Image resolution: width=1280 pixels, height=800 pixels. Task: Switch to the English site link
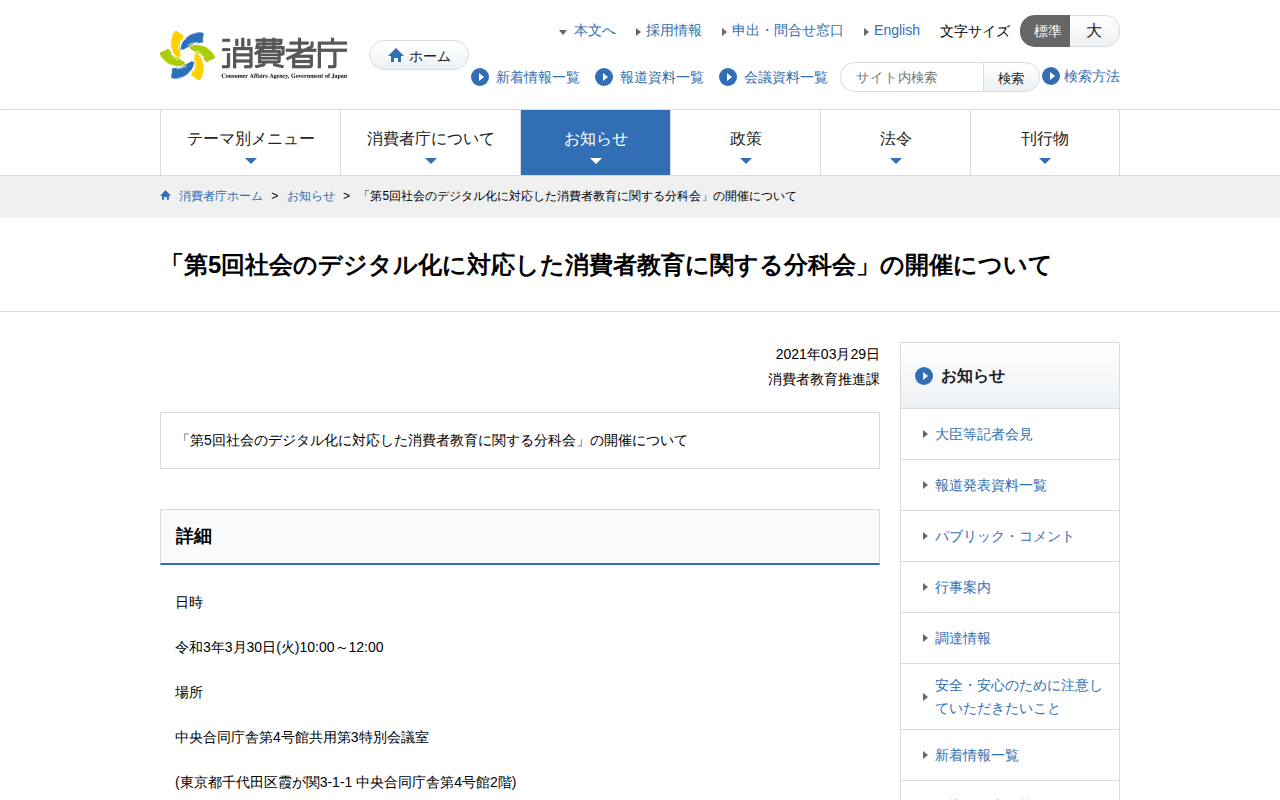coord(897,31)
